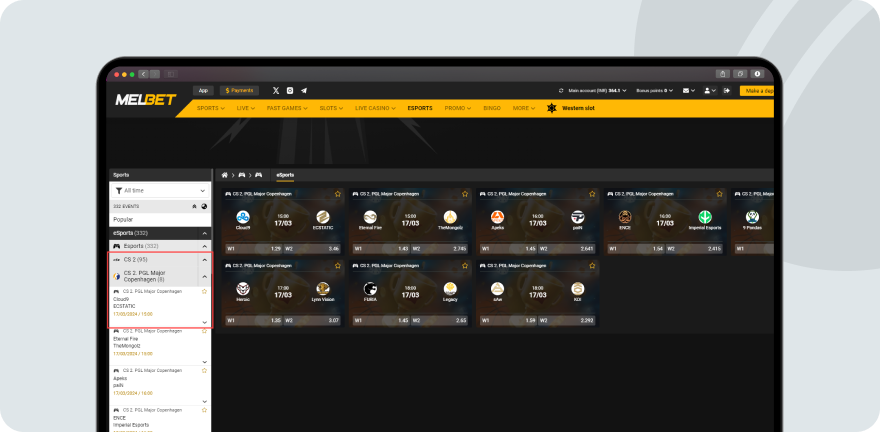Open the Telegram social icon
Screen dimensions: 880x432
pos(304,90)
